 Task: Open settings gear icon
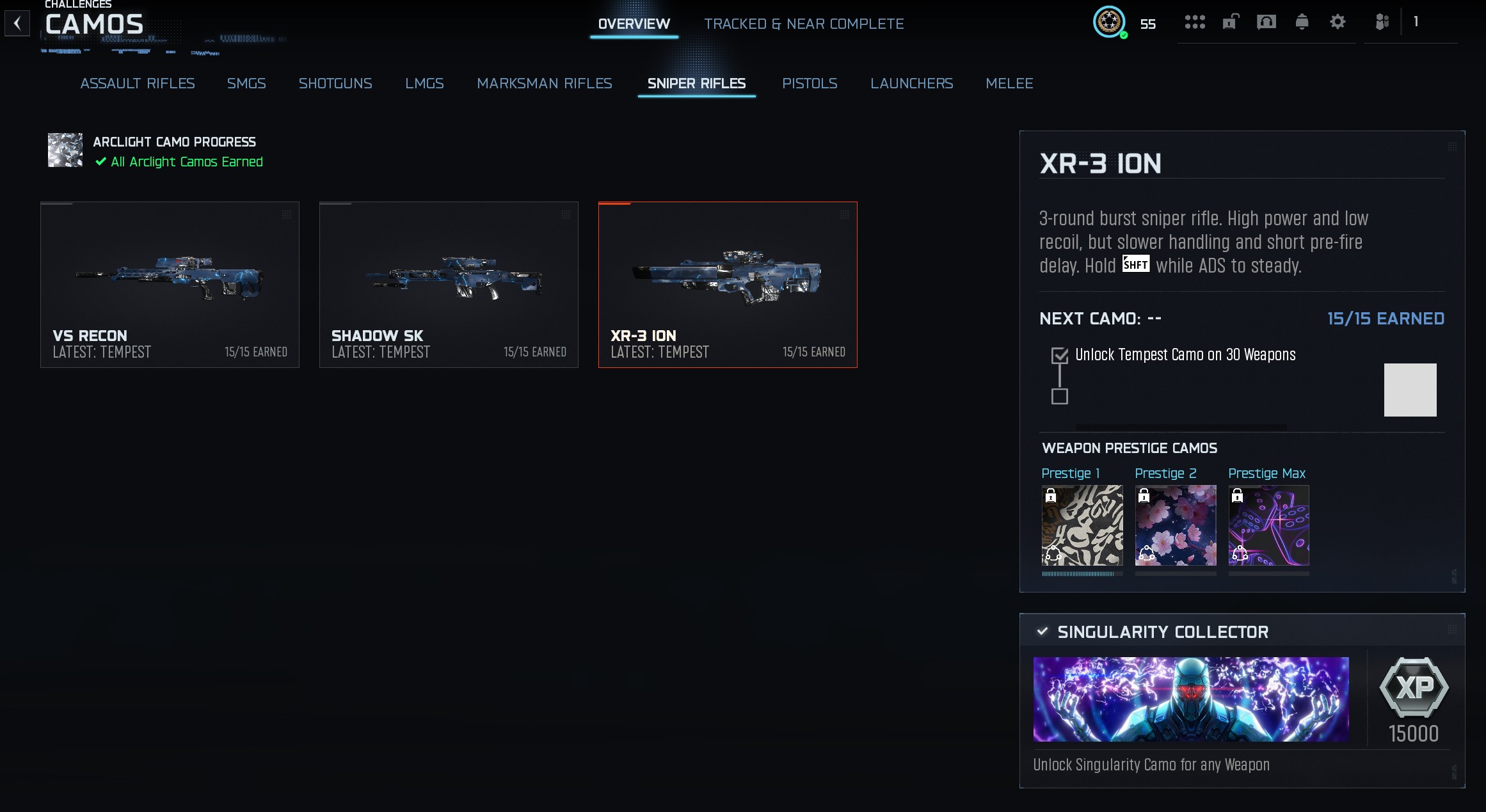[1338, 22]
